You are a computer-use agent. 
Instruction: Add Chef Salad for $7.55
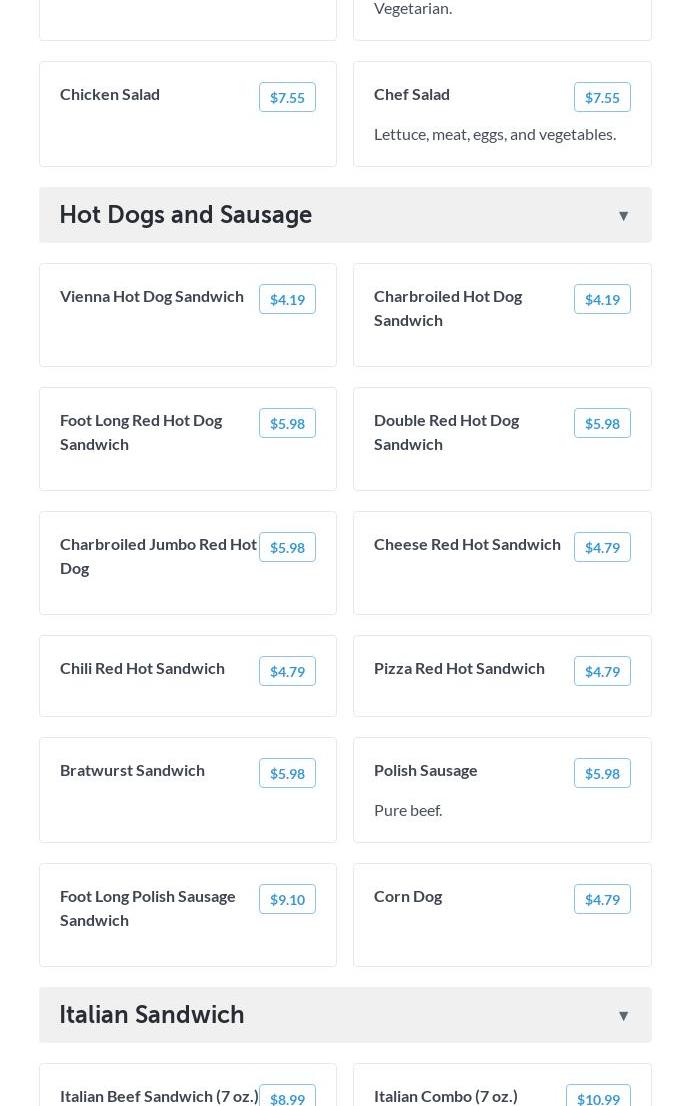coord(602,97)
